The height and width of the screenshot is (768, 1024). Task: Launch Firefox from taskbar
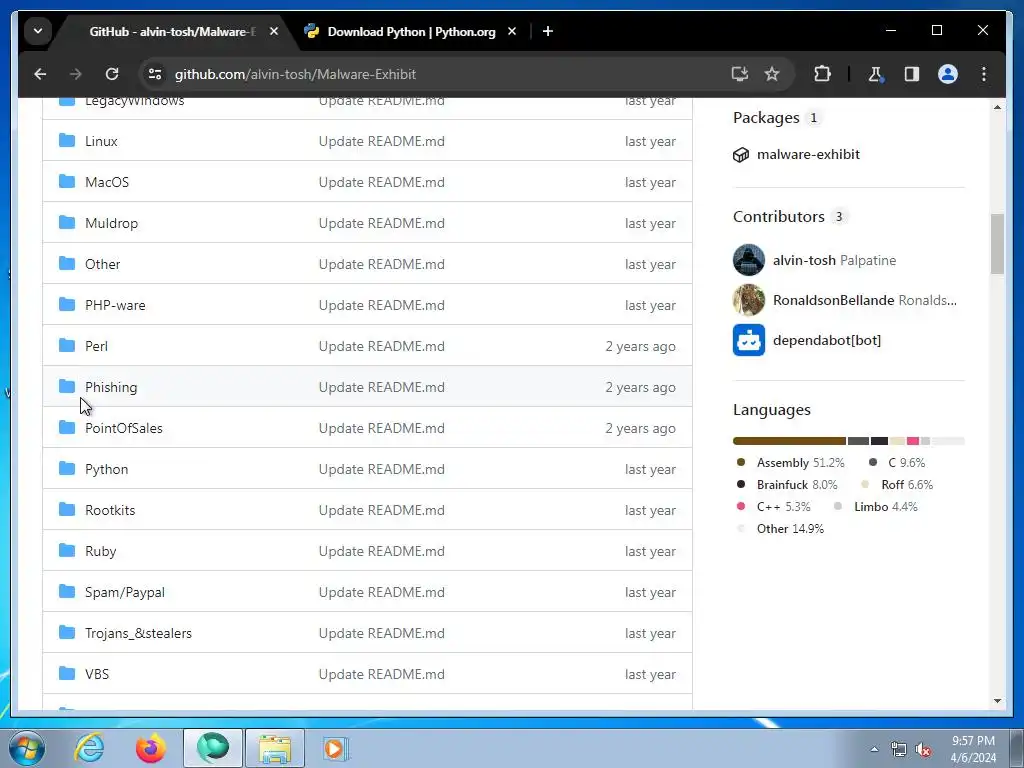[x=151, y=748]
